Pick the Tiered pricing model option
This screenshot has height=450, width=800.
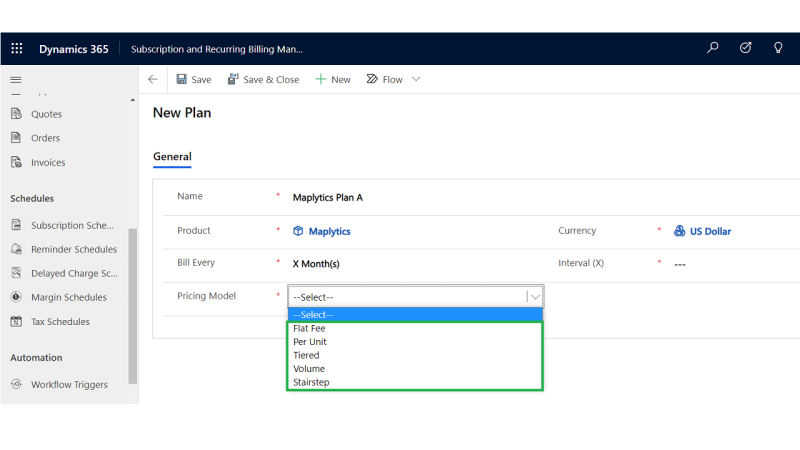(306, 355)
